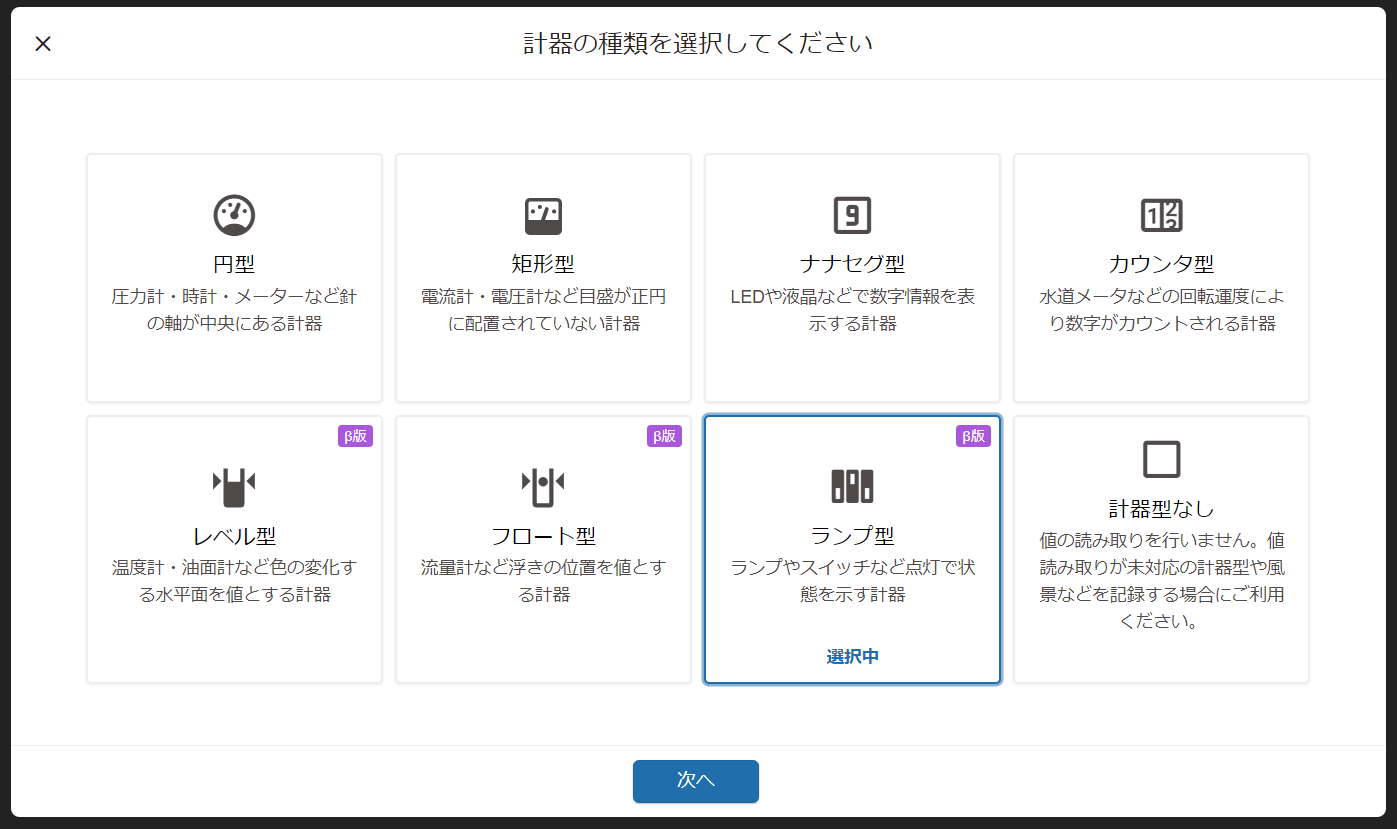
Task: Click the float type icon
Action: [x=543, y=485]
